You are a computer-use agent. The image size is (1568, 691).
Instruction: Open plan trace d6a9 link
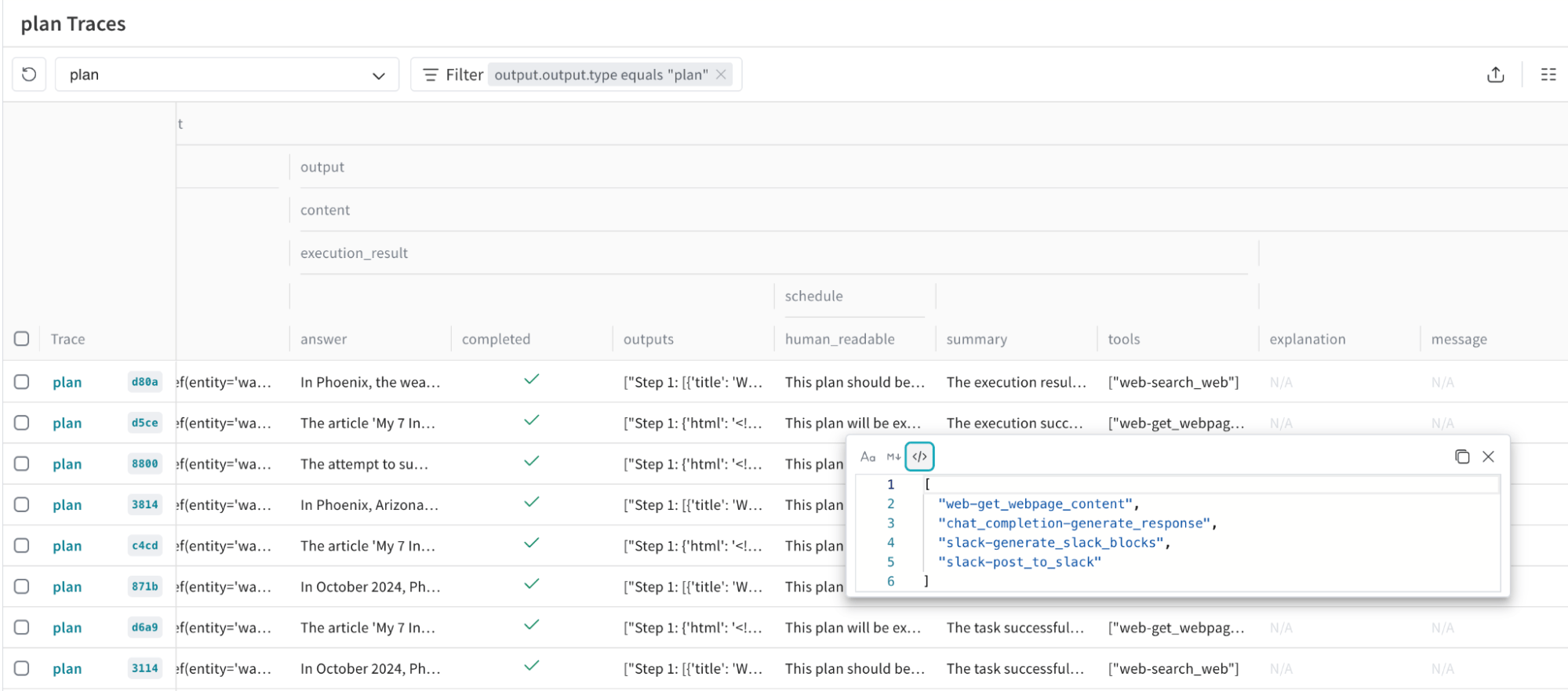(67, 627)
